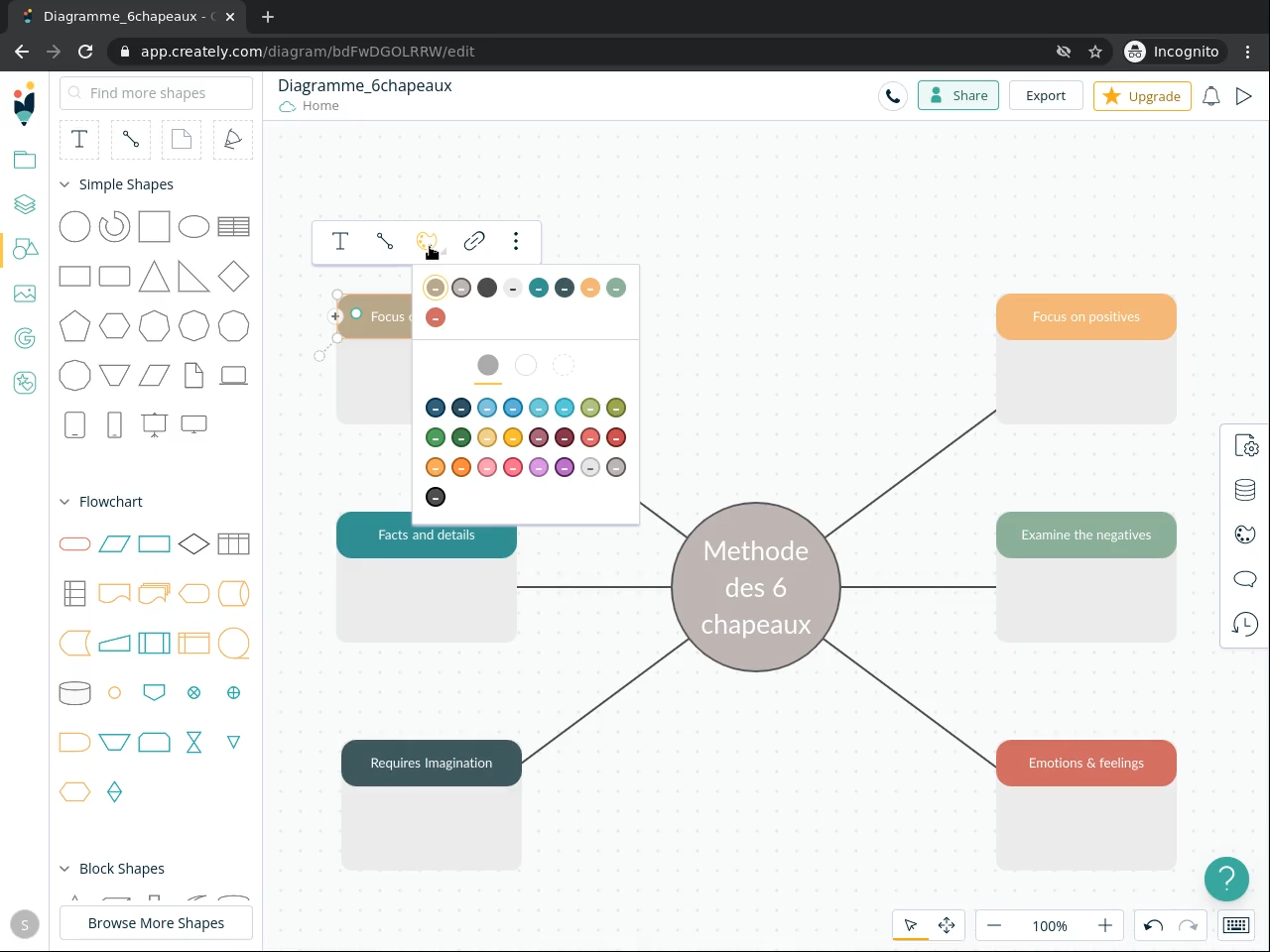Screen dimensions: 1270x952
Task: Select dashed no-fill mode
Action: 564,365
